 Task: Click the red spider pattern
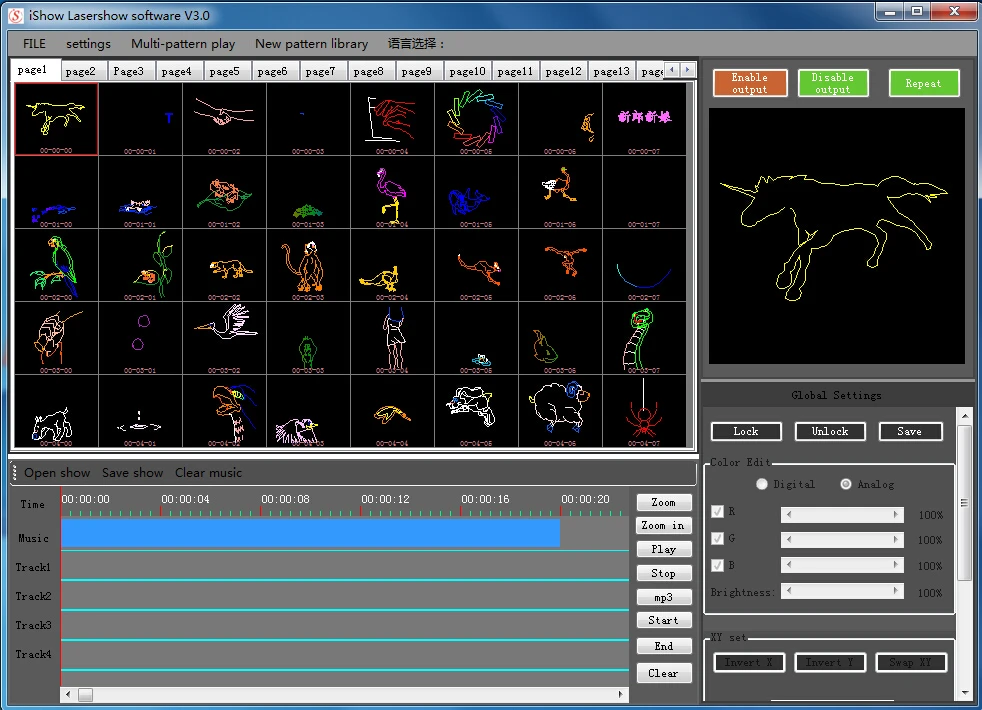click(x=644, y=412)
